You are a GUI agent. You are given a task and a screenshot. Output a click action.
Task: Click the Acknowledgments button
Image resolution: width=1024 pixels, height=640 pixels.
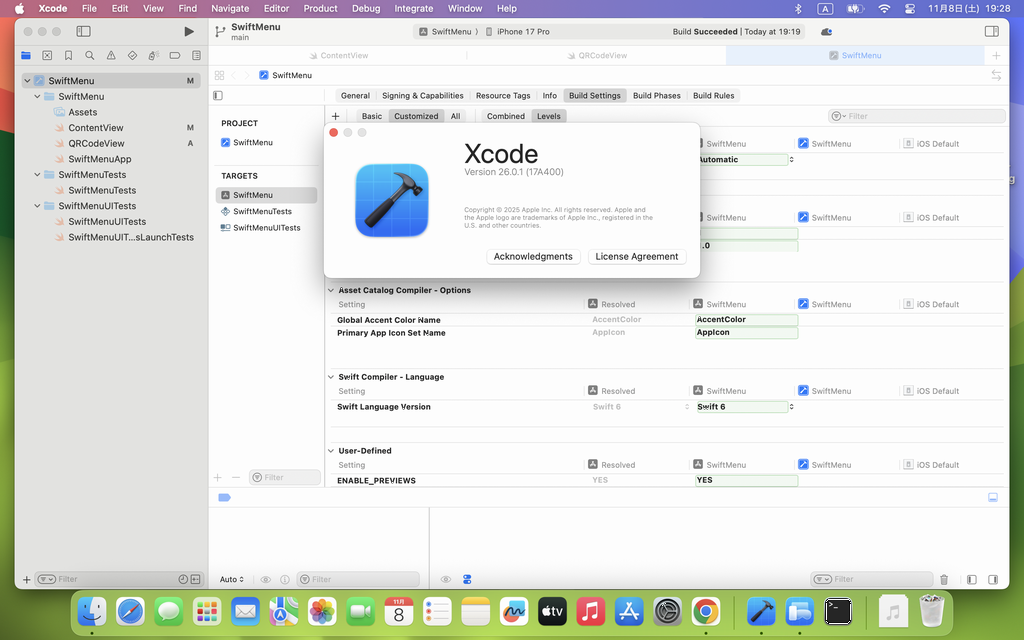tap(533, 257)
